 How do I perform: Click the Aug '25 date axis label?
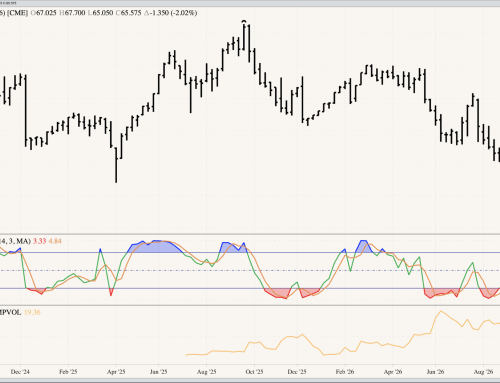pos(207,372)
